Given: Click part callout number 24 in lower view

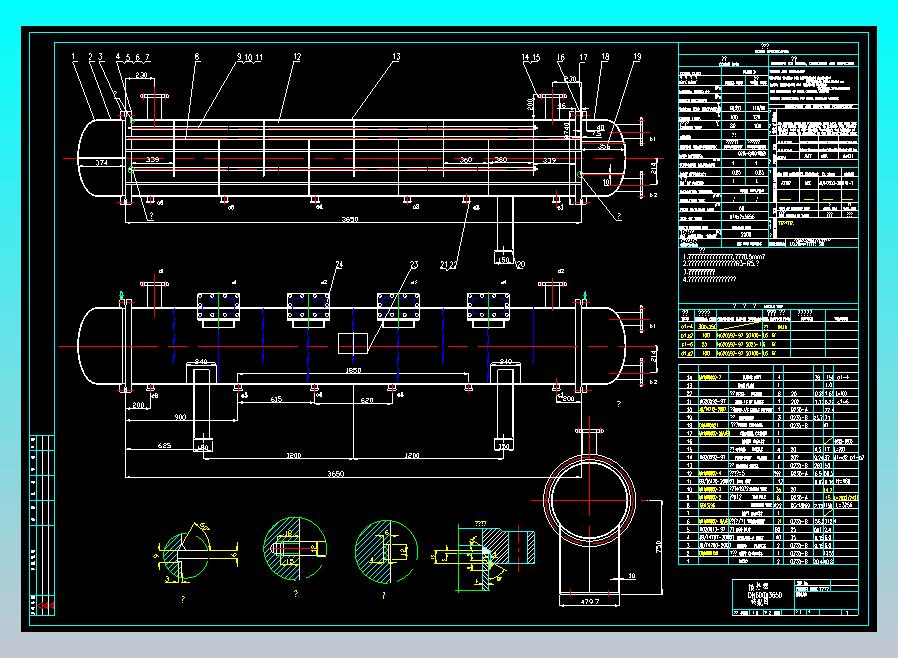Looking at the screenshot, I should (x=339, y=265).
